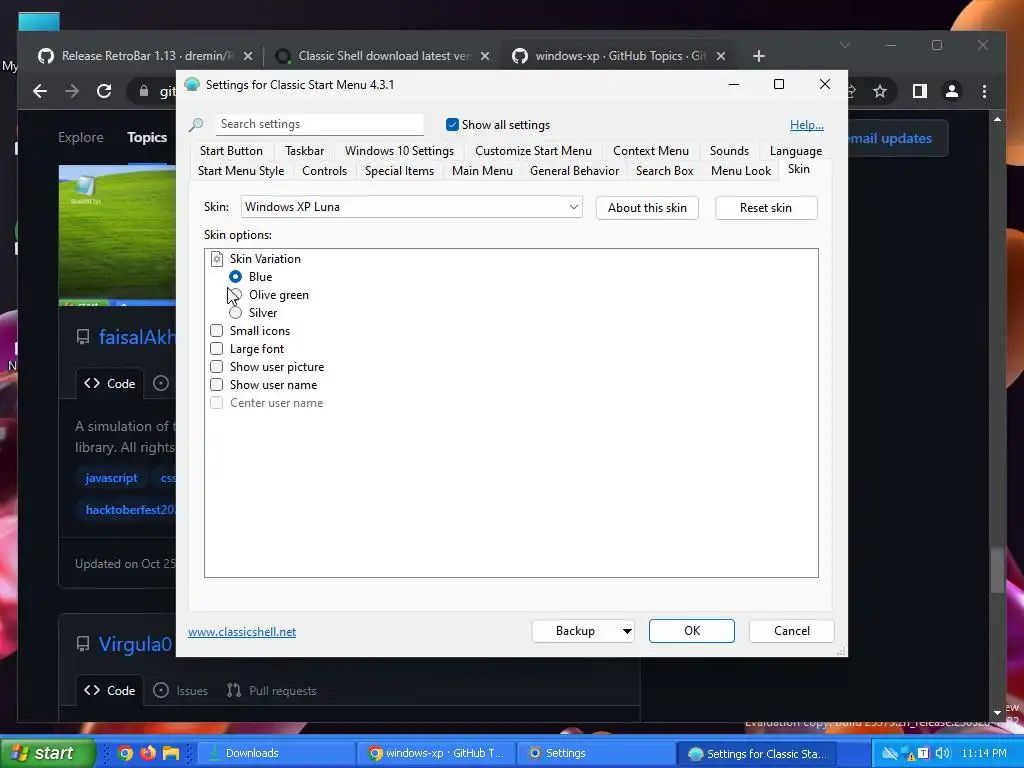Switch to the Menu Look tab
This screenshot has width=1024, height=768.
point(741,171)
